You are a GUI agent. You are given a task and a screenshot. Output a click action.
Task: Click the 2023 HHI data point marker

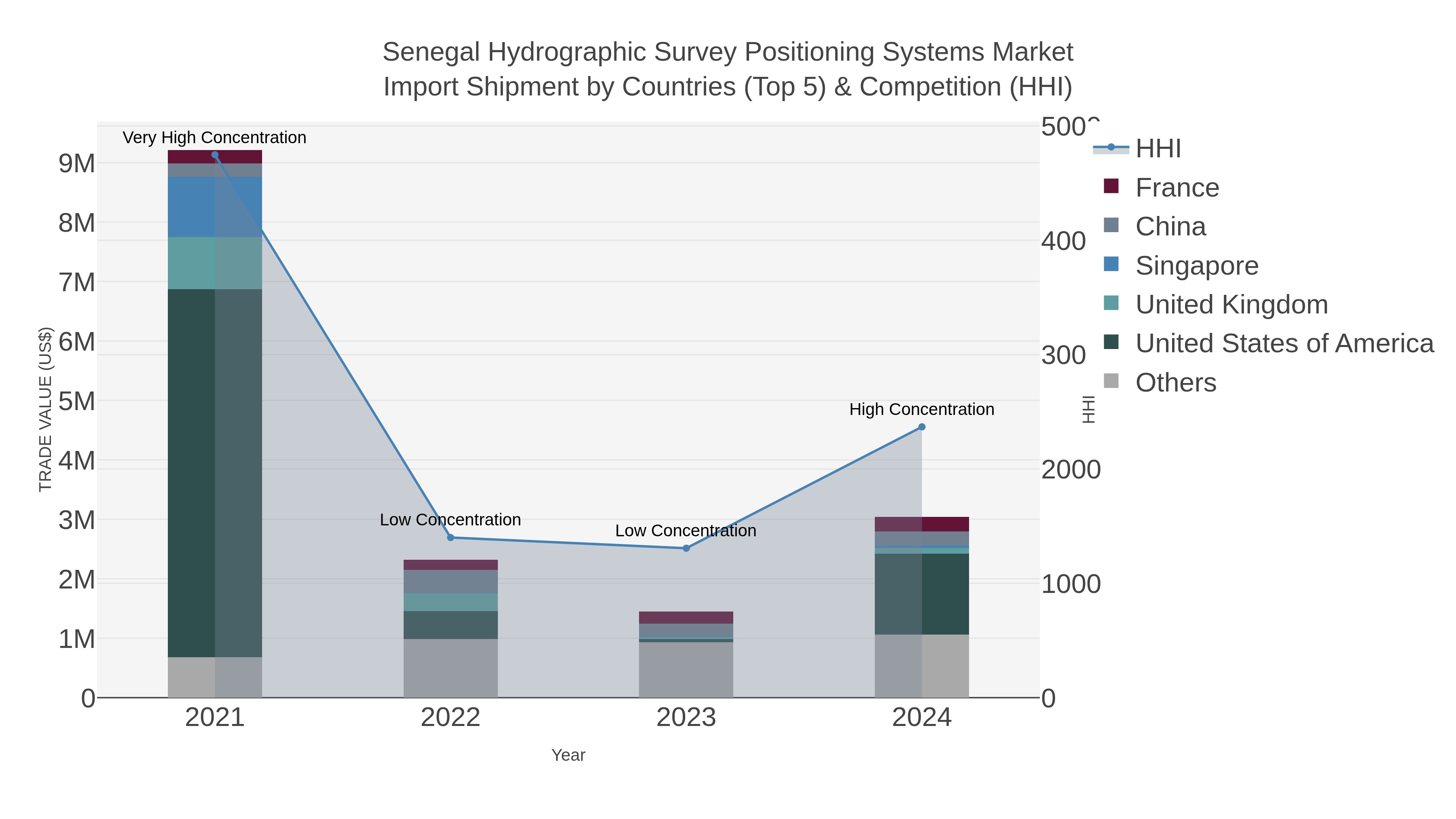click(686, 548)
